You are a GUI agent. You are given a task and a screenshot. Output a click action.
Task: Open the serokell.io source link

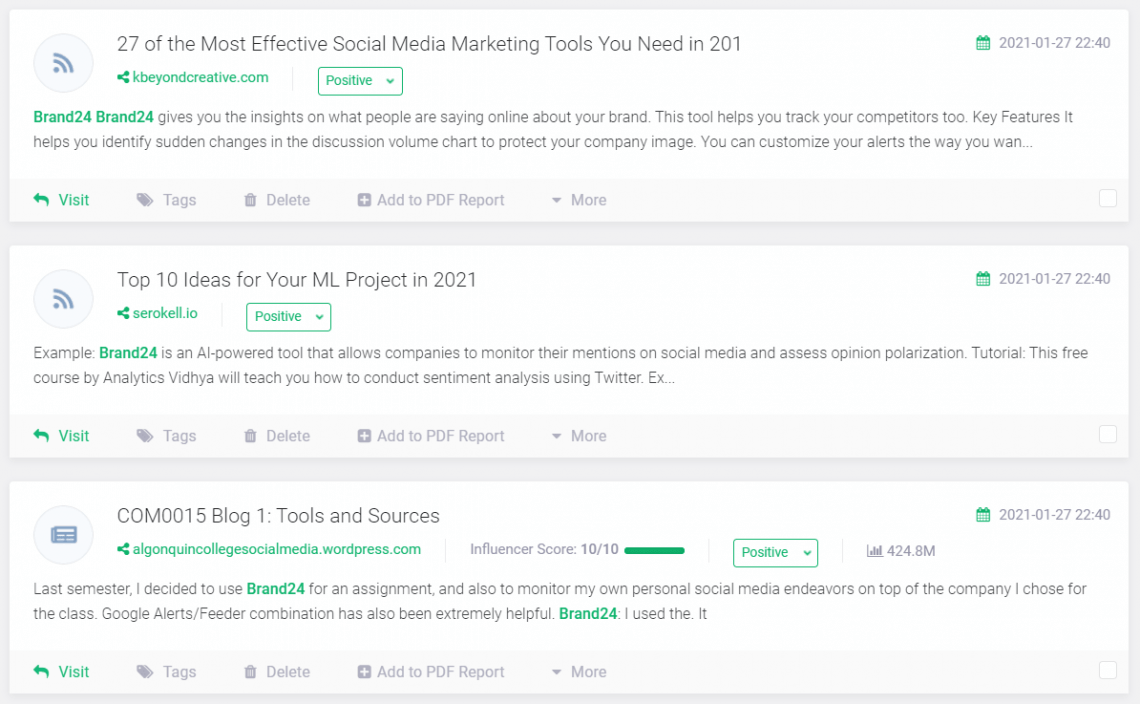pyautogui.click(x=165, y=313)
